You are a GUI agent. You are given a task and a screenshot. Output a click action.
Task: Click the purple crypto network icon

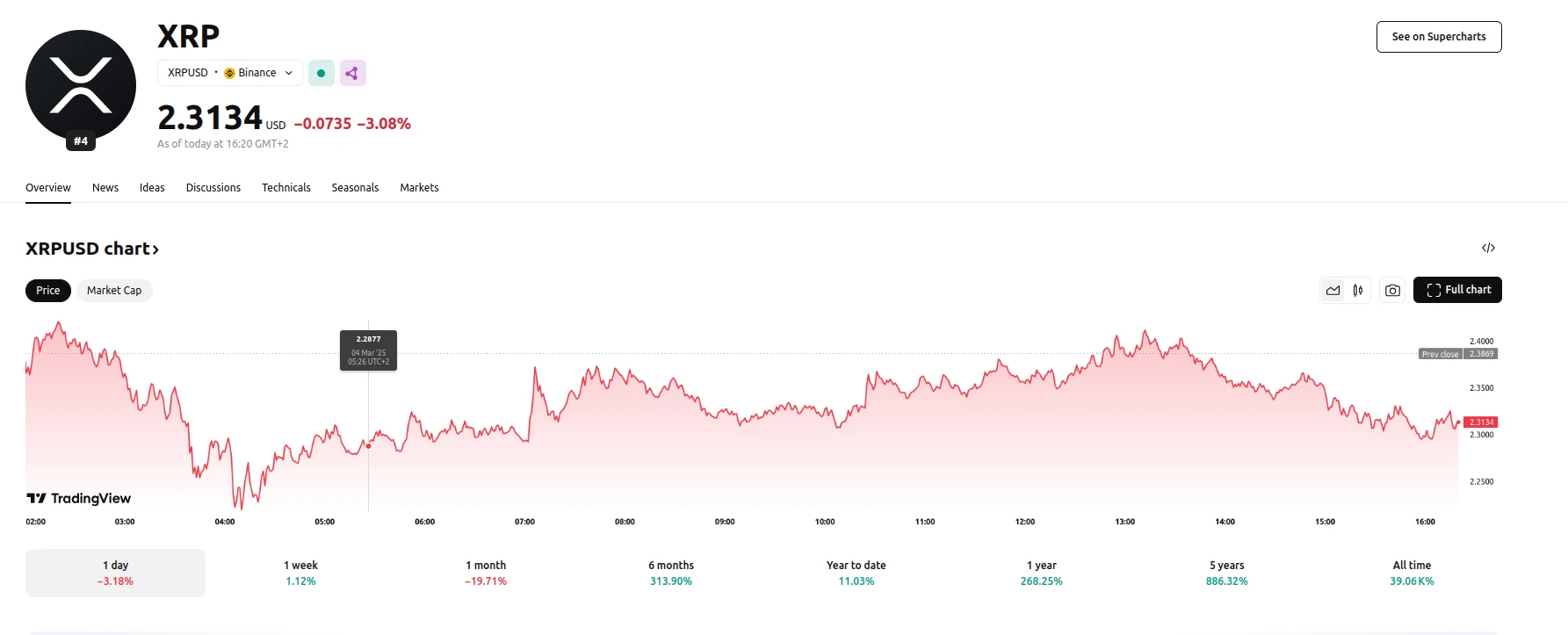(352, 73)
